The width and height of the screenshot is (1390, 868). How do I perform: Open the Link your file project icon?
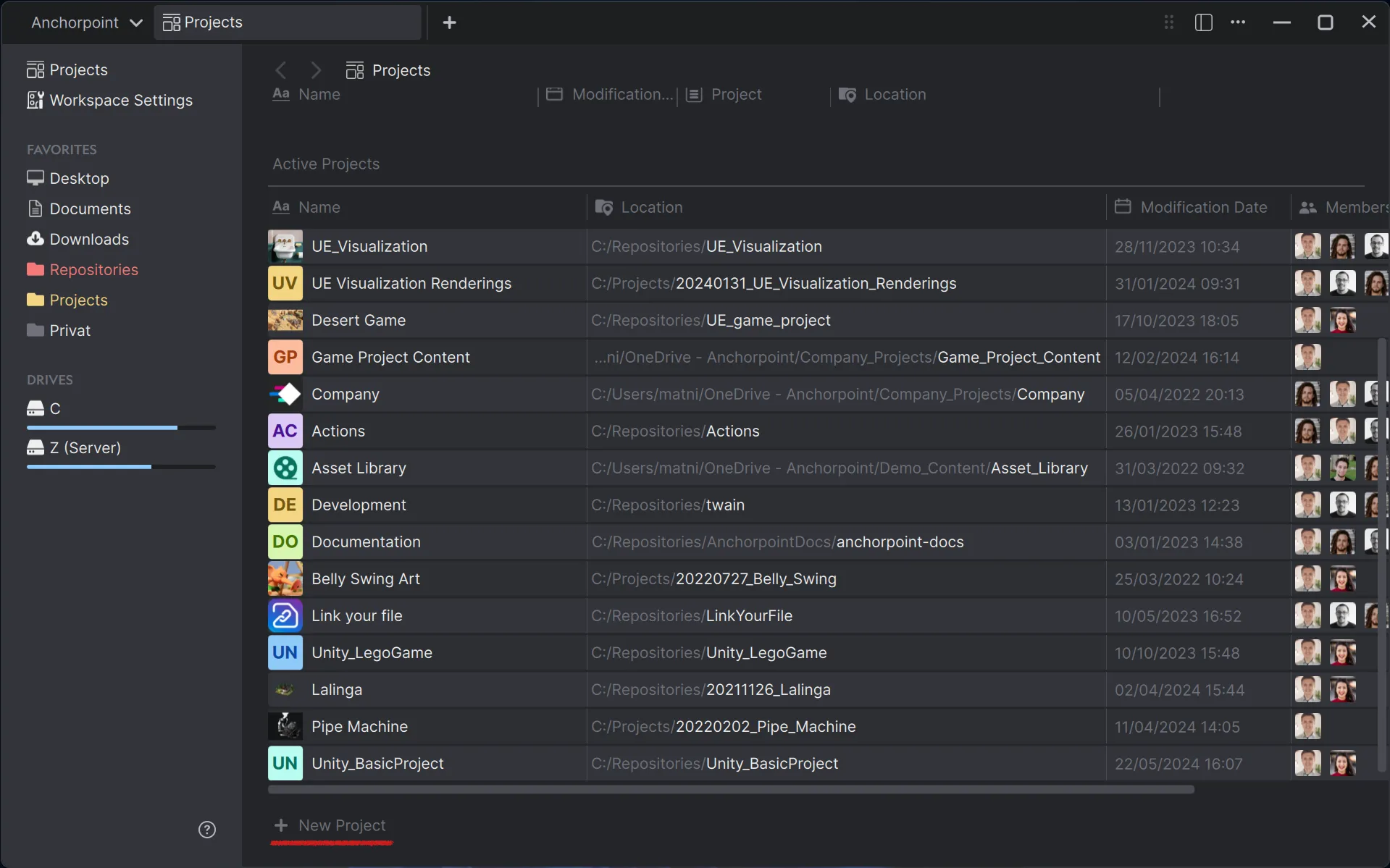[x=285, y=616]
